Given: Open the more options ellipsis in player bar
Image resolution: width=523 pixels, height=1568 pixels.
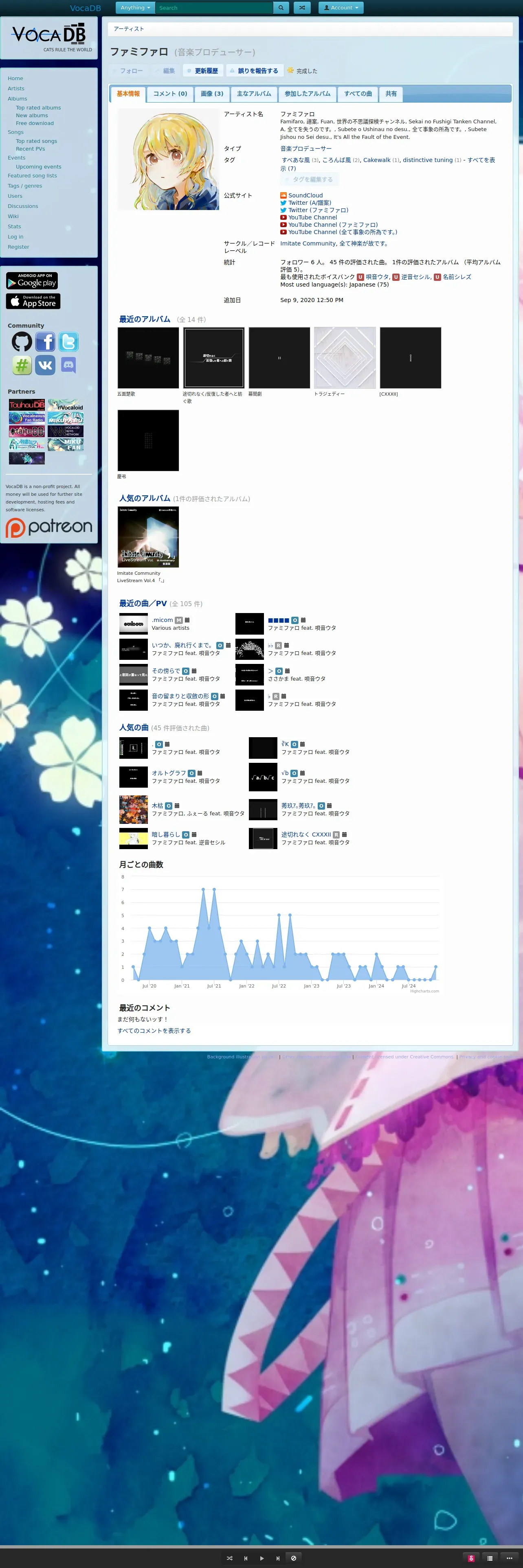Looking at the screenshot, I should pos(510,1558).
